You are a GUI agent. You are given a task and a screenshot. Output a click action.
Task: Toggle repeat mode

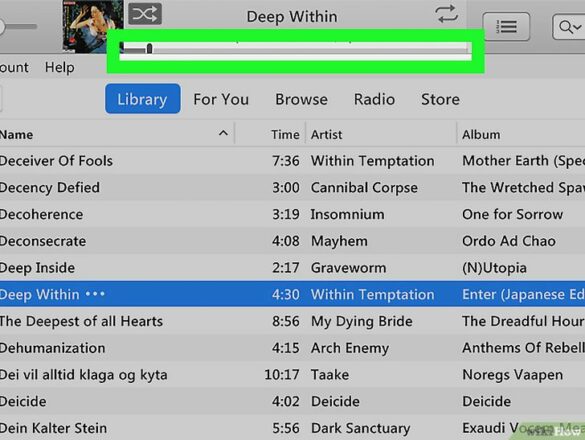click(x=446, y=14)
